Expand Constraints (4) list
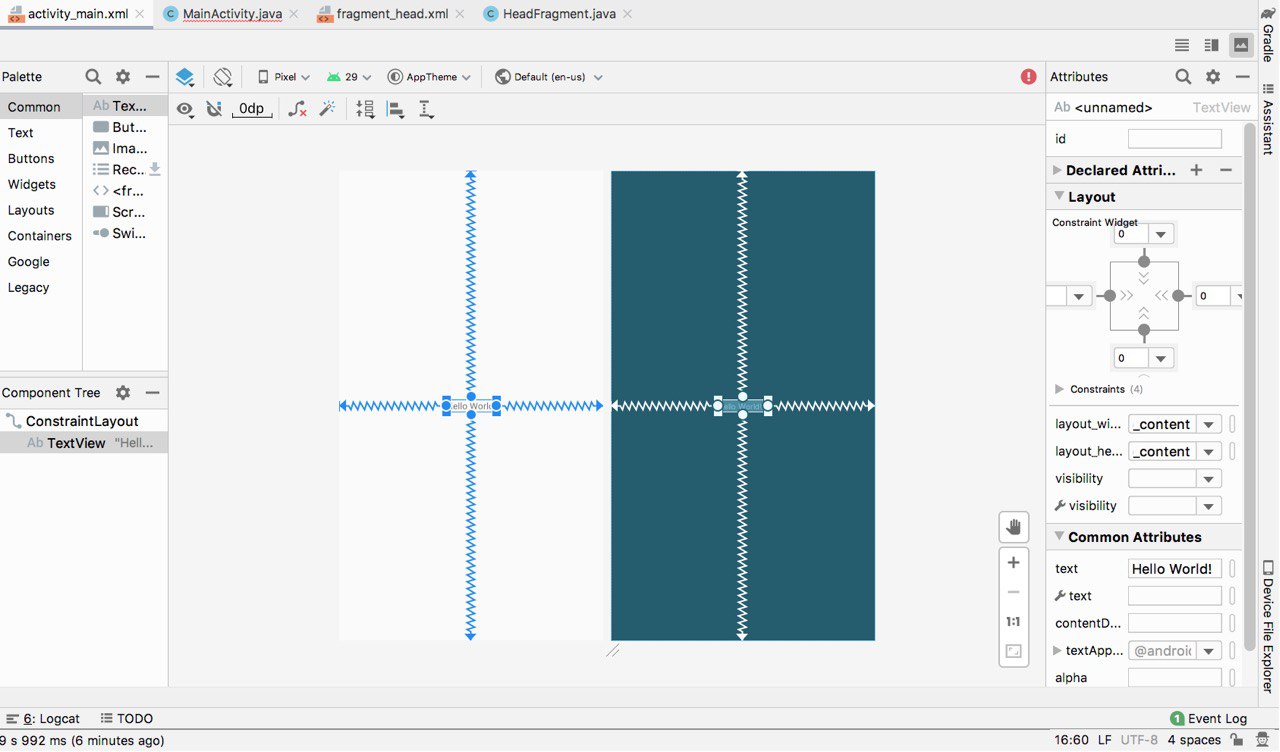 click(1060, 389)
